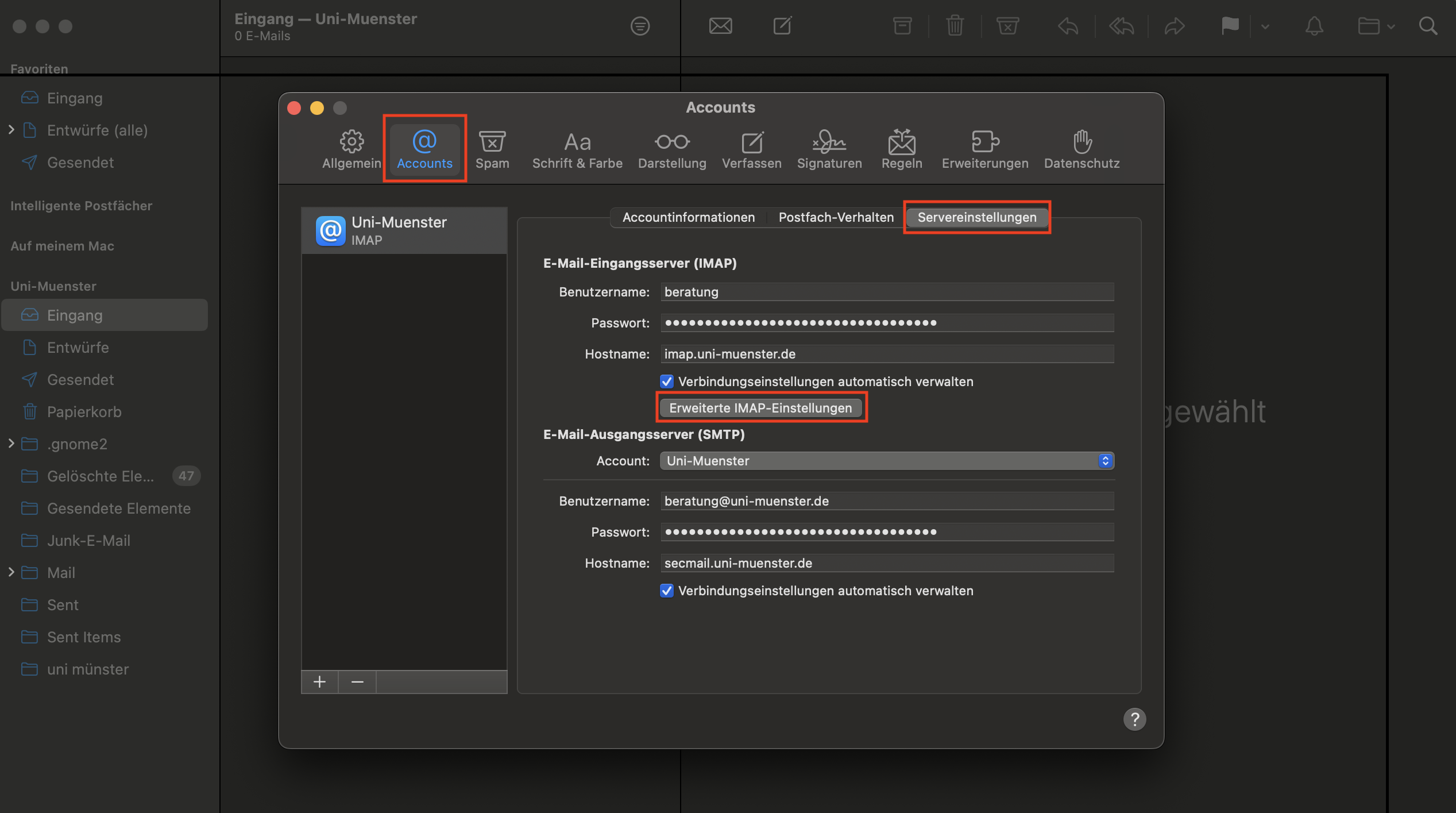Click the trash delete toolbar icon
1456x813 pixels.
[955, 26]
